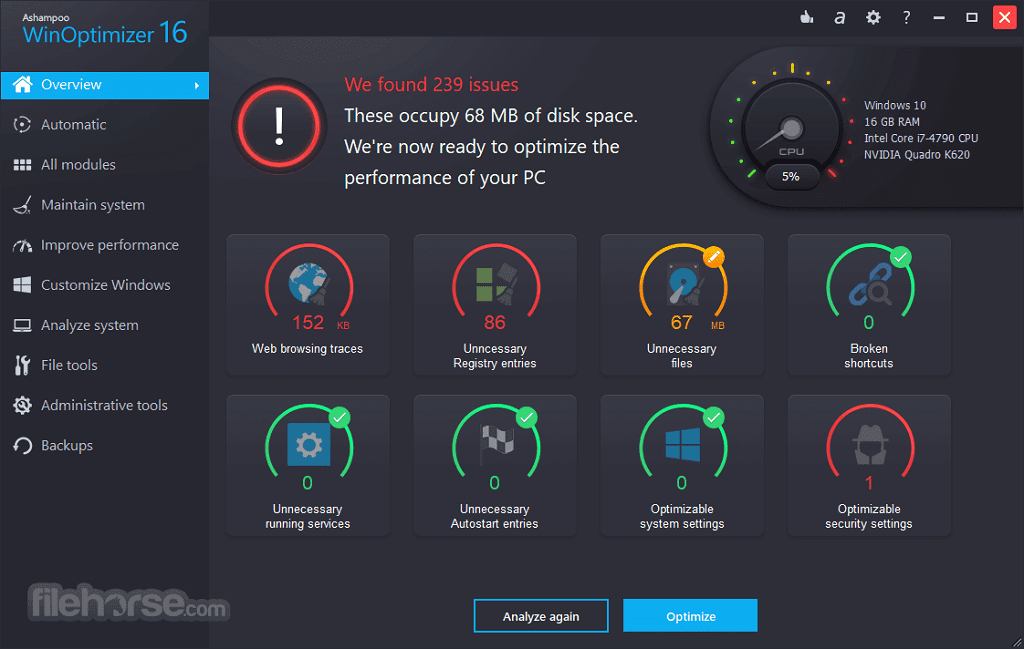Open the Administrative tools label
The width and height of the screenshot is (1024, 649).
click(104, 405)
